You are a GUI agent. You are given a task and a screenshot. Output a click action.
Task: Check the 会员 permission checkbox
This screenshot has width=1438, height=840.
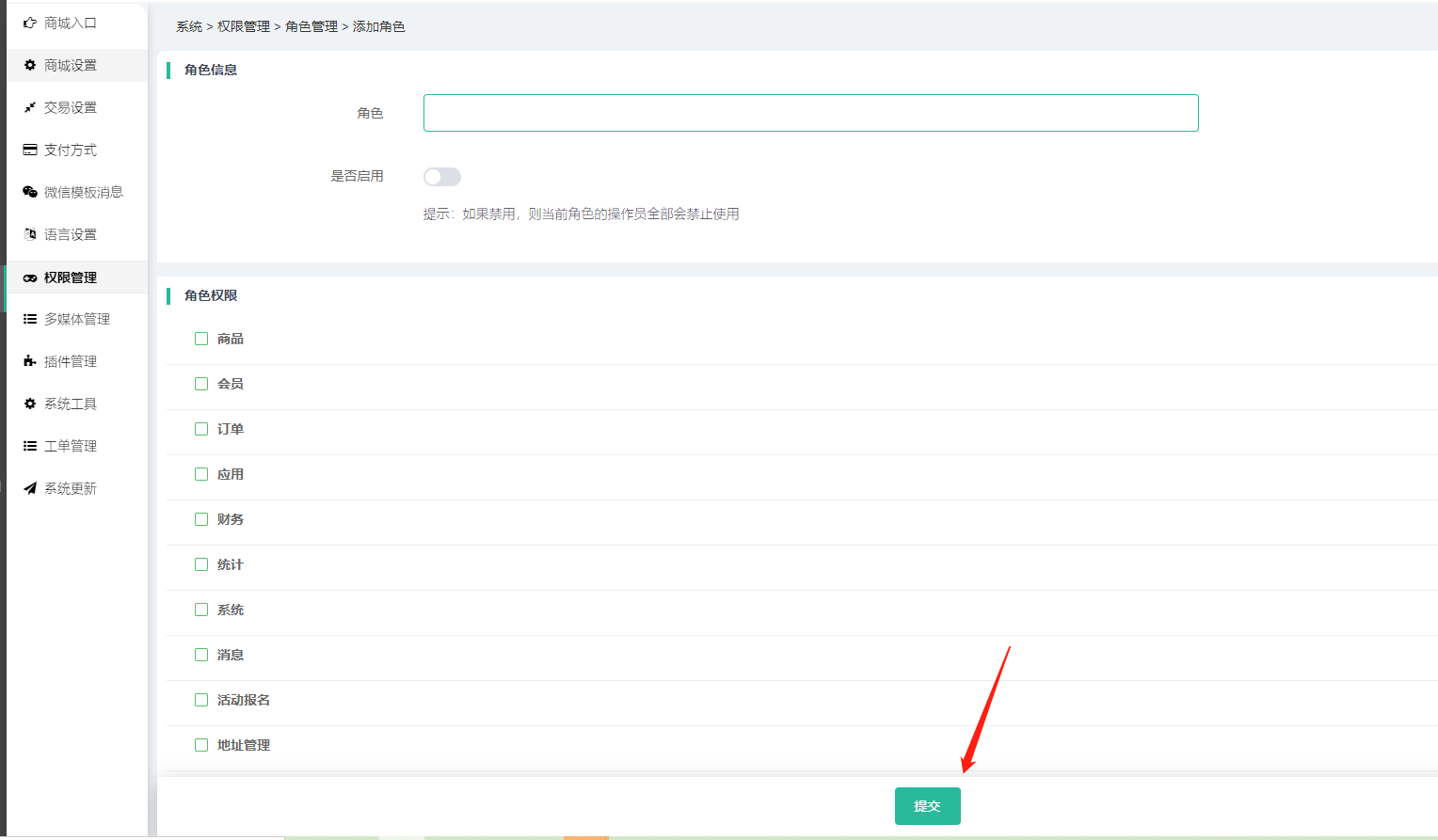click(x=201, y=384)
